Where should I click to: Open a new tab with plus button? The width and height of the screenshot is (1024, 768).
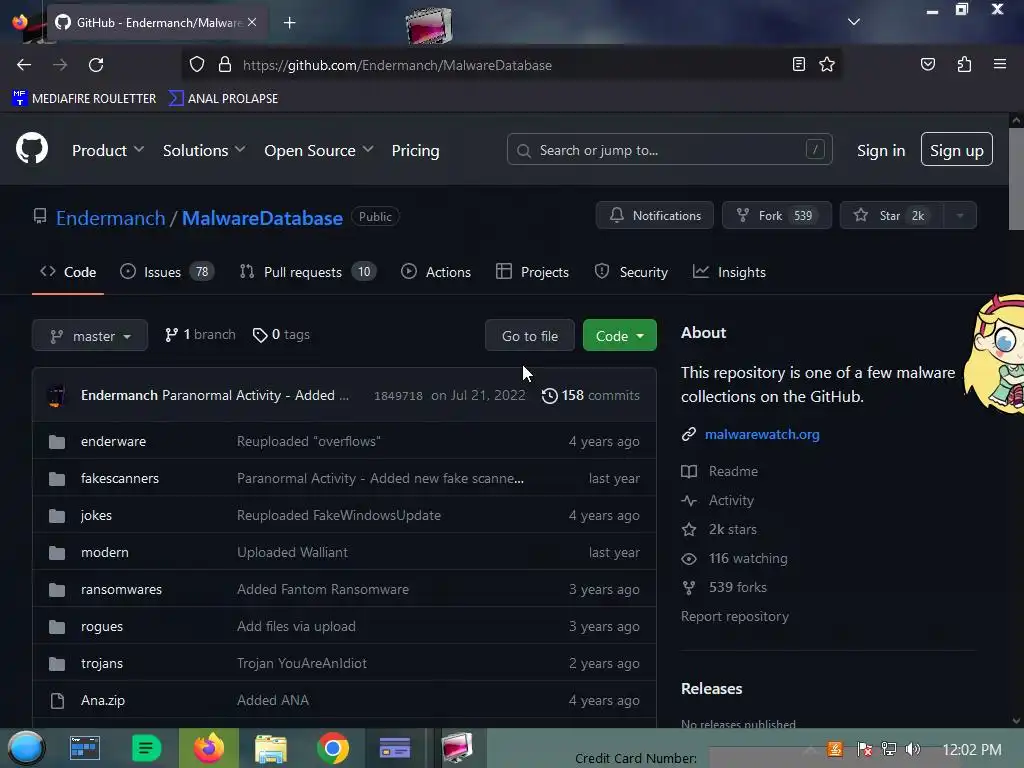click(x=289, y=23)
